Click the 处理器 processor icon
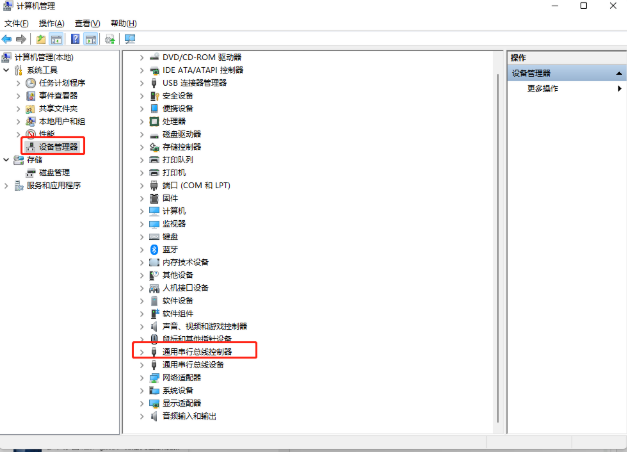Screen dimensions: 627x452 click(154, 121)
